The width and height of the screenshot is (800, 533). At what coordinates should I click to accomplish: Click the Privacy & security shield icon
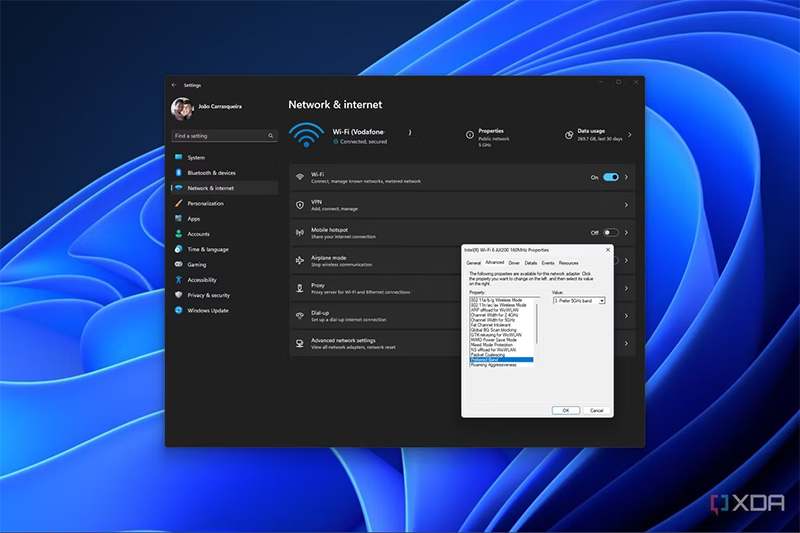[179, 295]
